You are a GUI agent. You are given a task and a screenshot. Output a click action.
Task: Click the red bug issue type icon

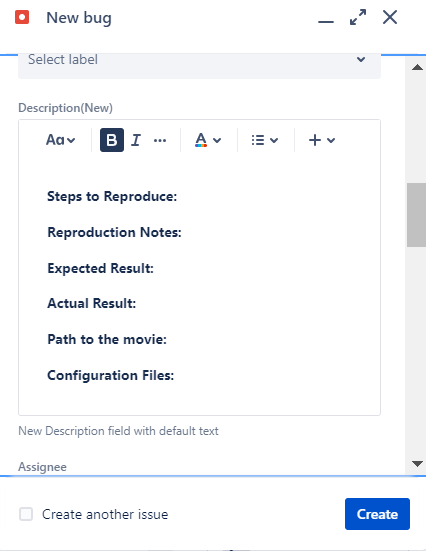[22, 17]
